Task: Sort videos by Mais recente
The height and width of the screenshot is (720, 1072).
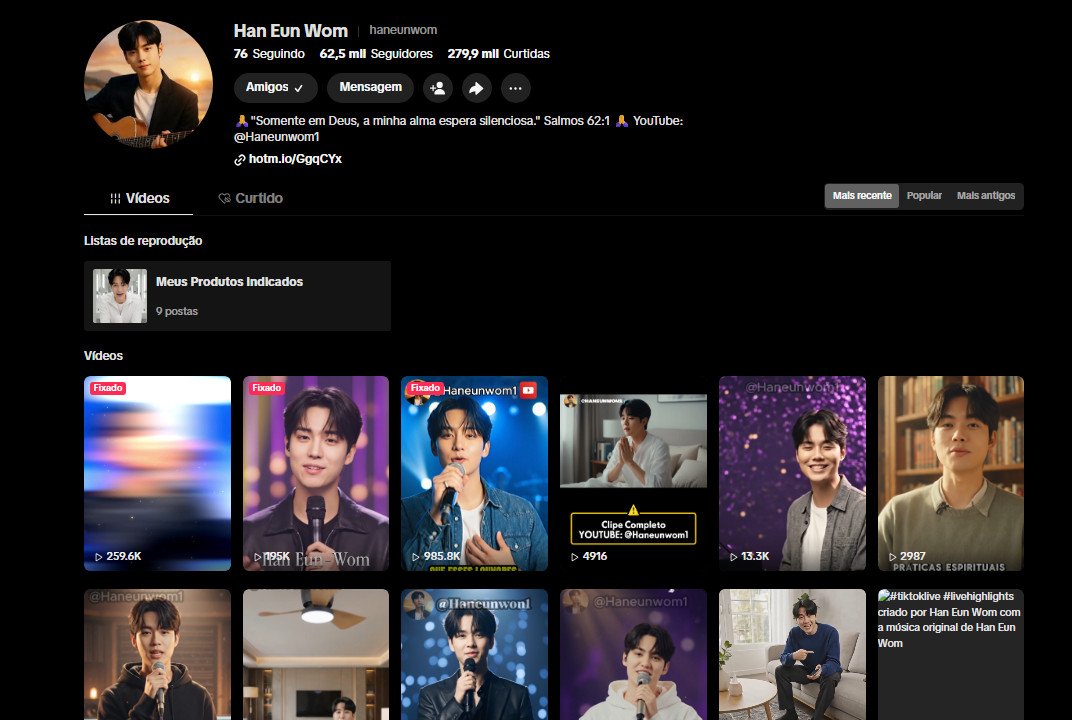Action: (x=861, y=196)
